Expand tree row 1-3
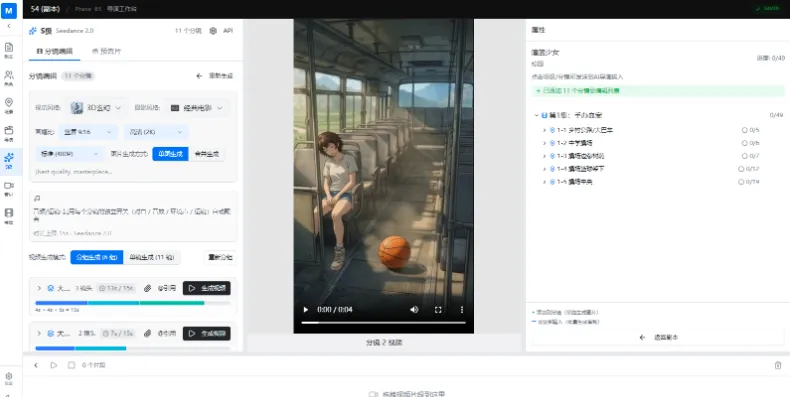 [x=544, y=156]
